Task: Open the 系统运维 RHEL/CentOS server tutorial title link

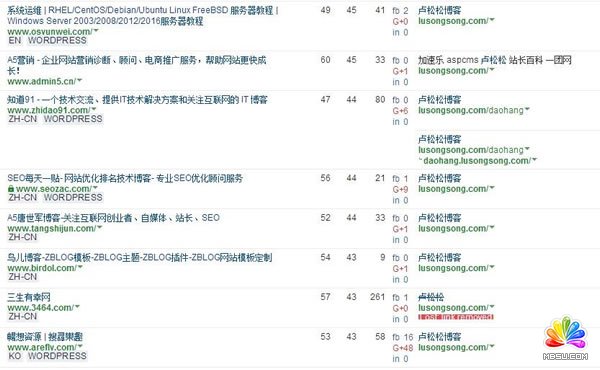Action: pos(143,16)
